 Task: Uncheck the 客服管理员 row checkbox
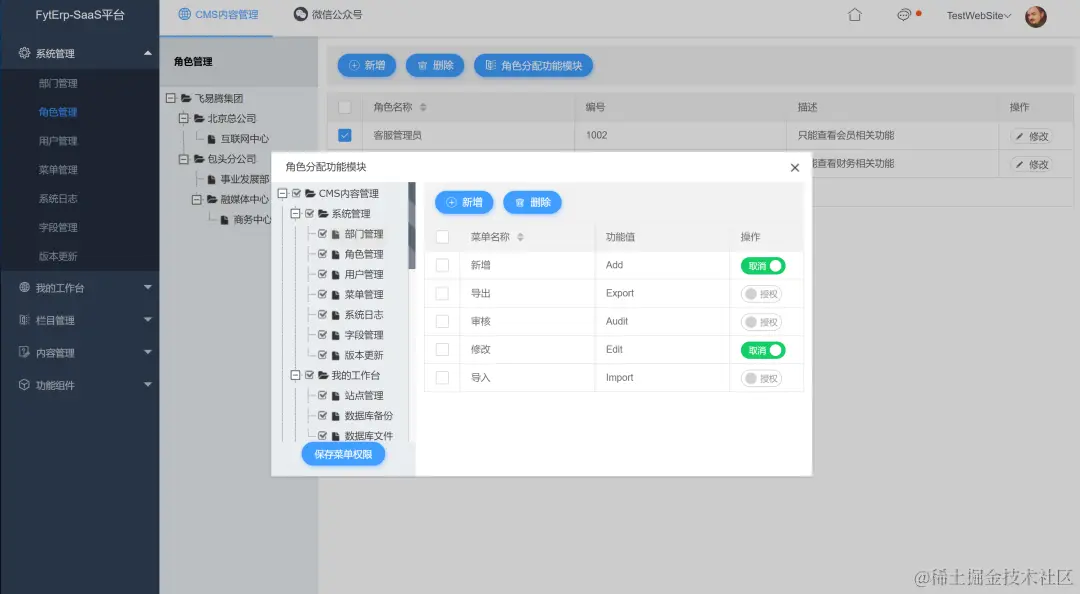pos(345,133)
